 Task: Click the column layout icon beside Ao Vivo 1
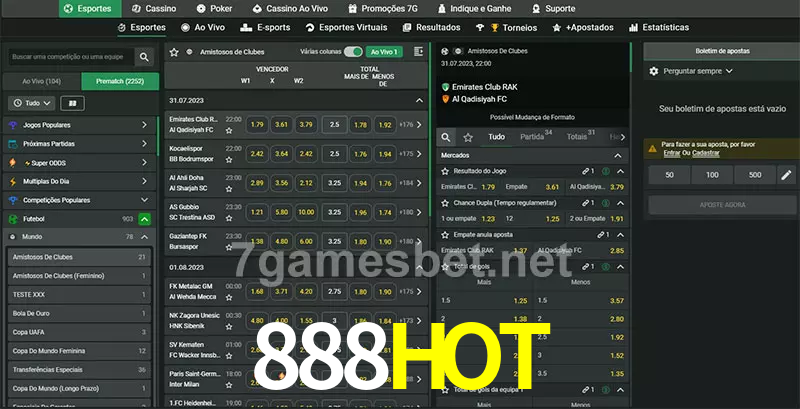(x=418, y=52)
